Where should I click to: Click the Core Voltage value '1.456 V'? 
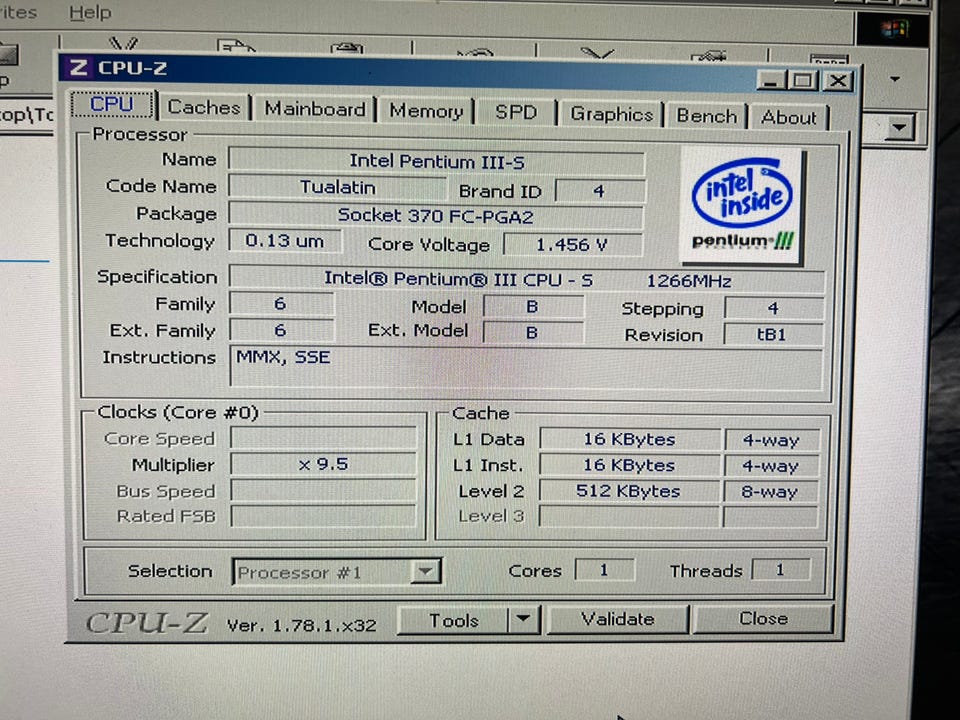tap(572, 245)
